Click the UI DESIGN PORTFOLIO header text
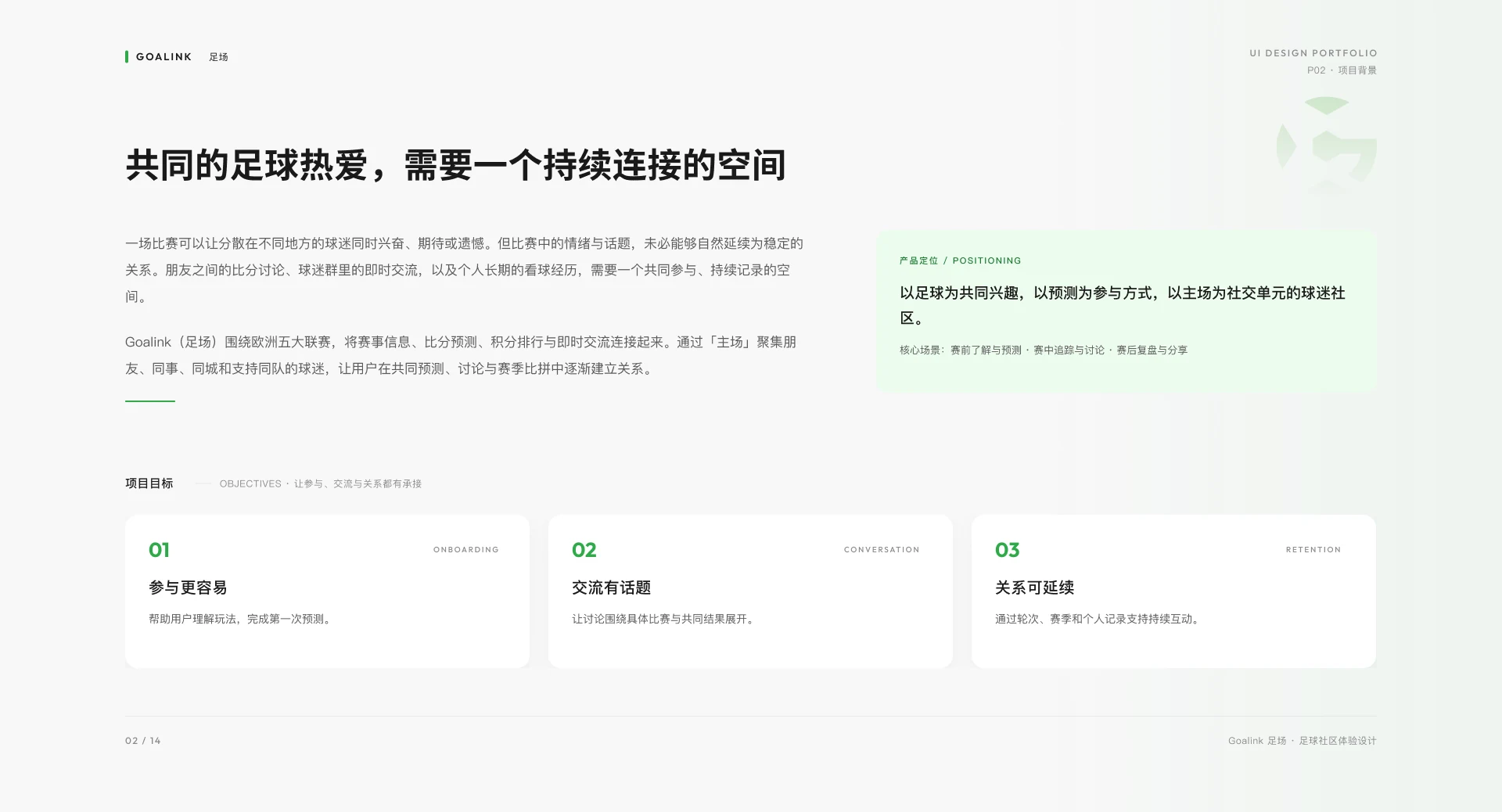This screenshot has width=1502, height=812. [1313, 53]
